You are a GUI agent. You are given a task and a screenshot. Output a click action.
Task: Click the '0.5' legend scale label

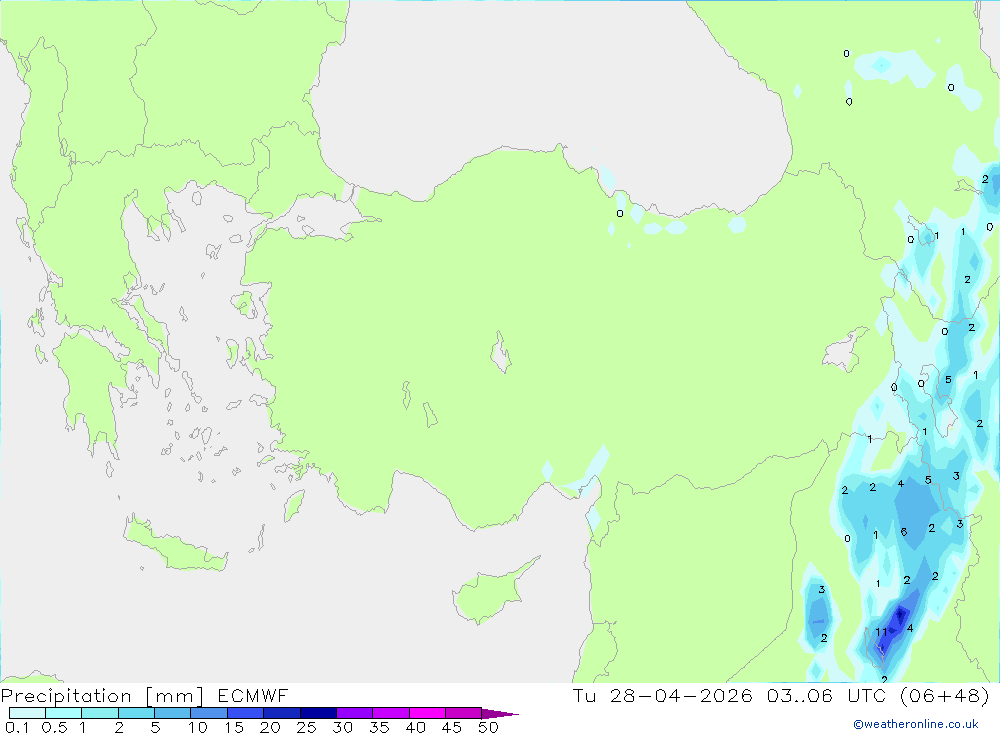[55, 727]
